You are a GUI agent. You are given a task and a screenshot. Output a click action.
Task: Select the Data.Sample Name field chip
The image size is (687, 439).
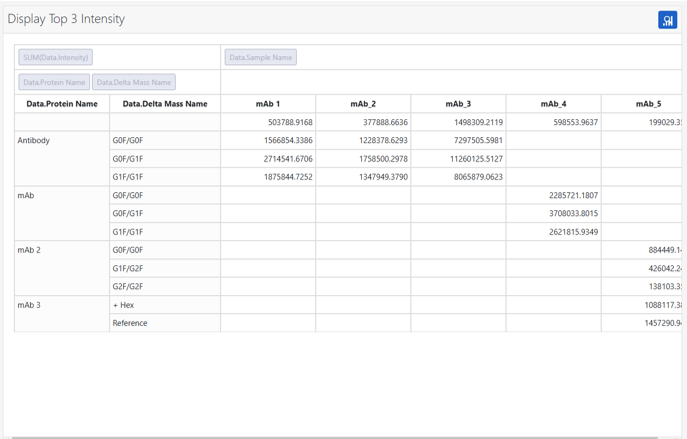point(261,57)
